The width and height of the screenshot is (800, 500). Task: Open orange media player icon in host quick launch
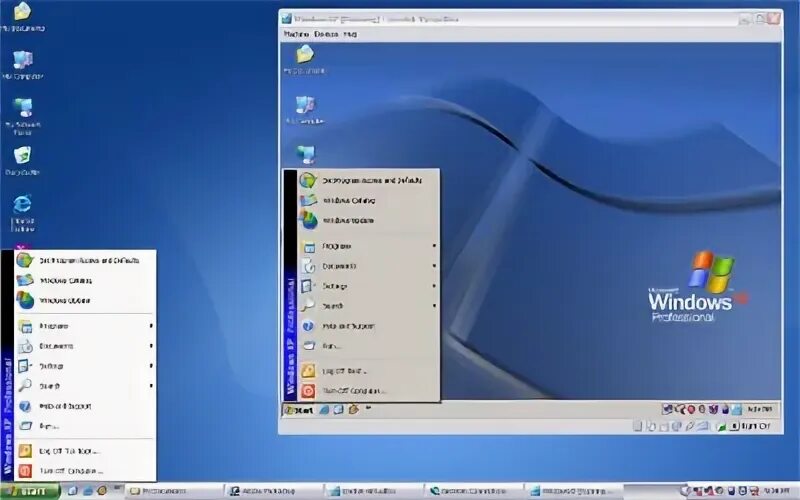tap(102, 491)
